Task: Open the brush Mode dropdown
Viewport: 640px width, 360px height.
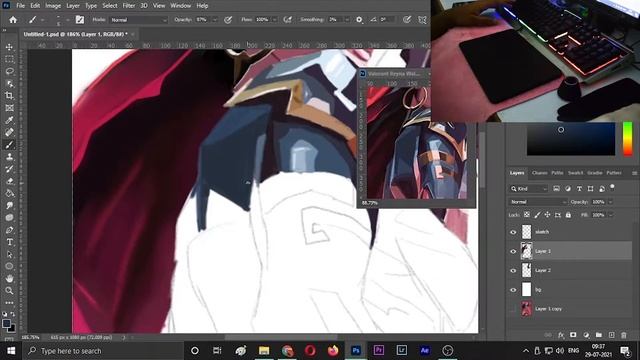Action: click(x=139, y=20)
